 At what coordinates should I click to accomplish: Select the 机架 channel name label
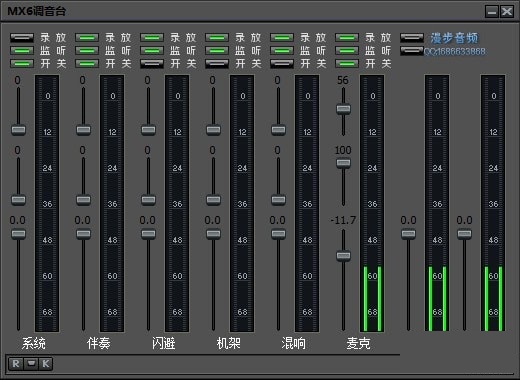click(228, 343)
